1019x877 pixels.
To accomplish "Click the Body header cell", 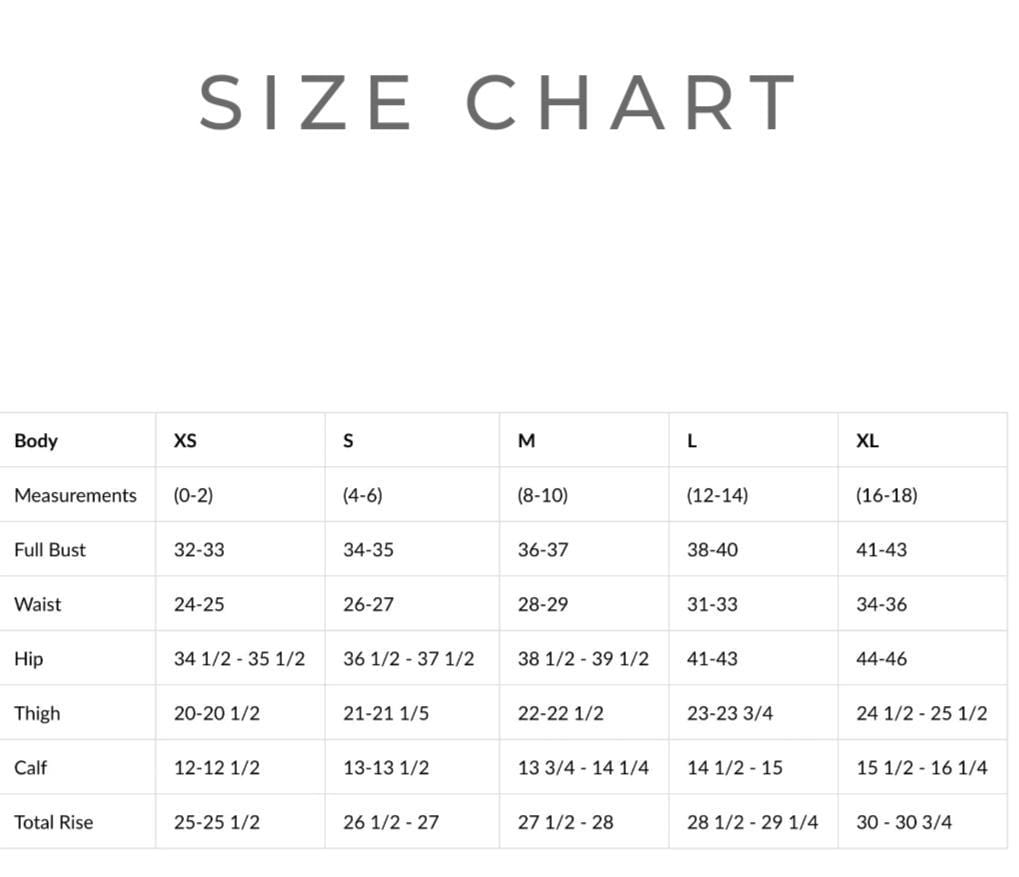I will tap(36, 441).
